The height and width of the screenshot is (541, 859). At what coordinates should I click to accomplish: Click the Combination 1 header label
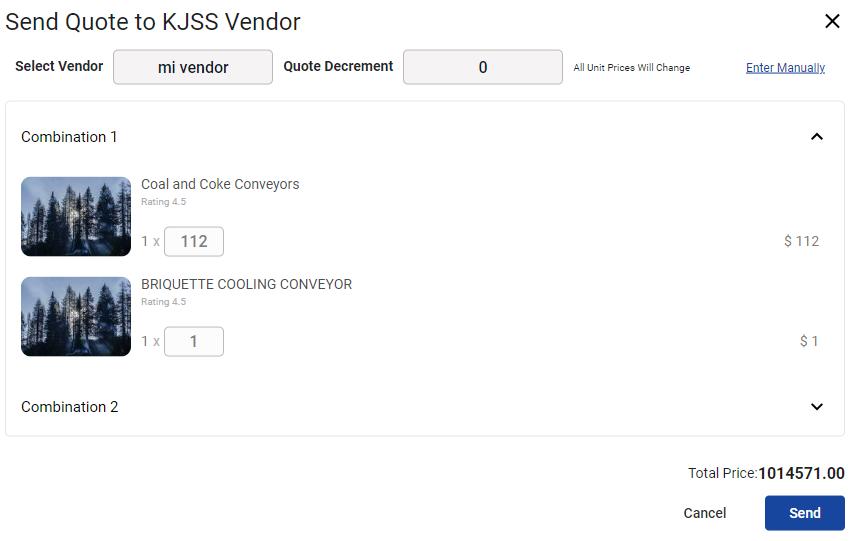tap(69, 137)
